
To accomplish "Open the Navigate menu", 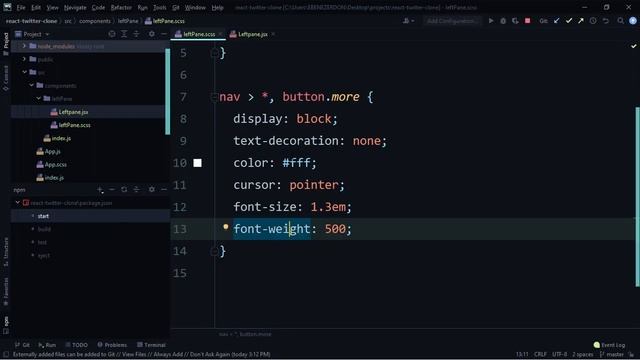I will pyautogui.click(x=75, y=7).
